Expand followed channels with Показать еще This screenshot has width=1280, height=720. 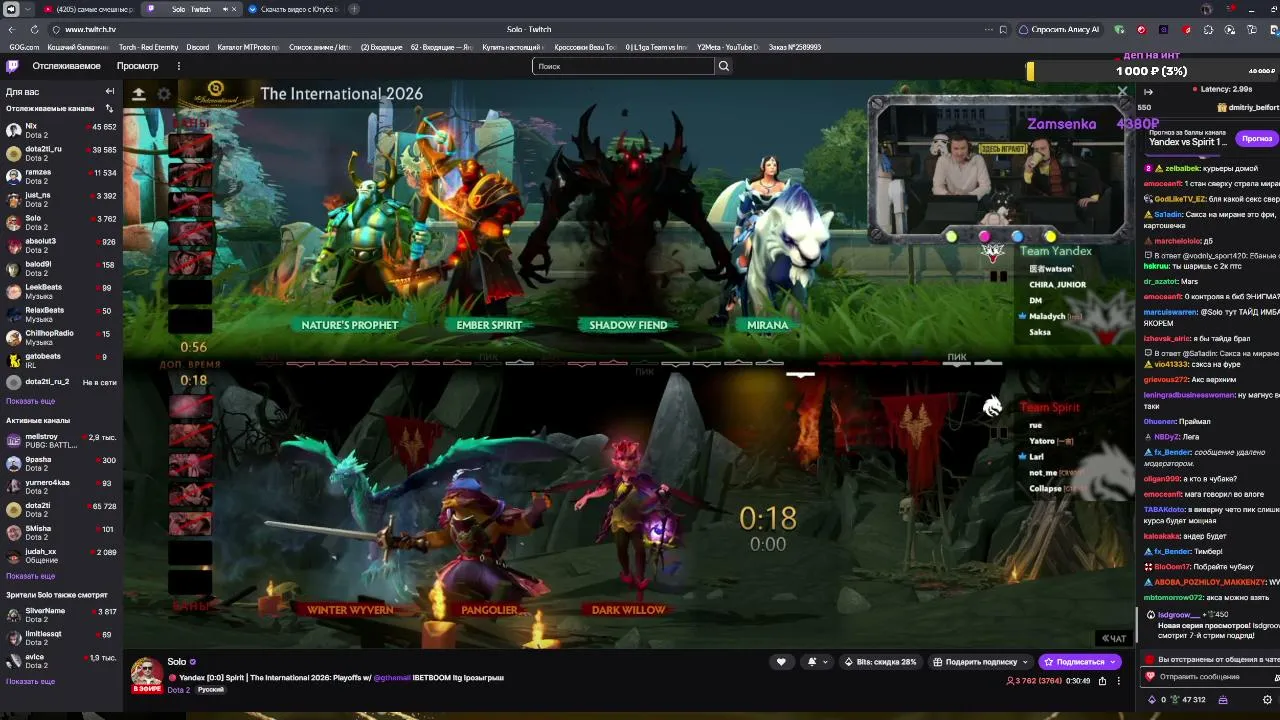(30, 401)
